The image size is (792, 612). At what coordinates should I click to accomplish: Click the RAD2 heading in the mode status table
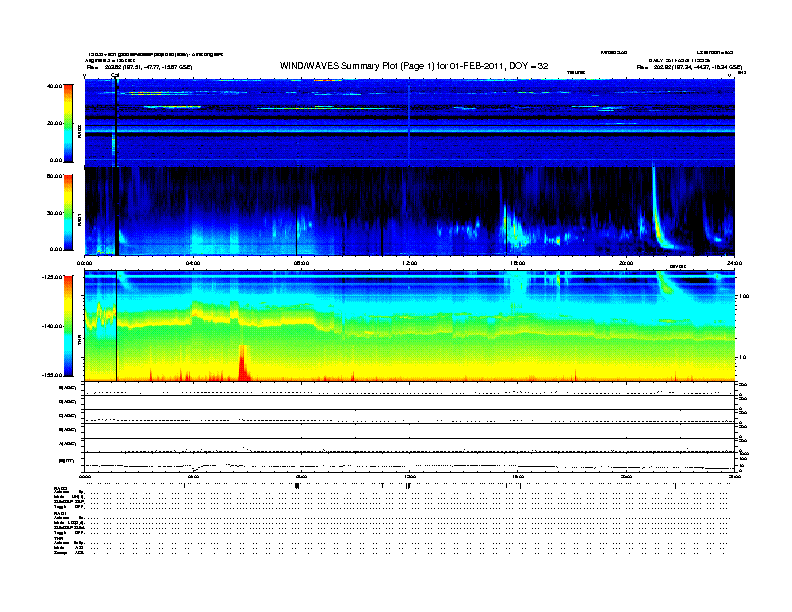pyautogui.click(x=61, y=489)
